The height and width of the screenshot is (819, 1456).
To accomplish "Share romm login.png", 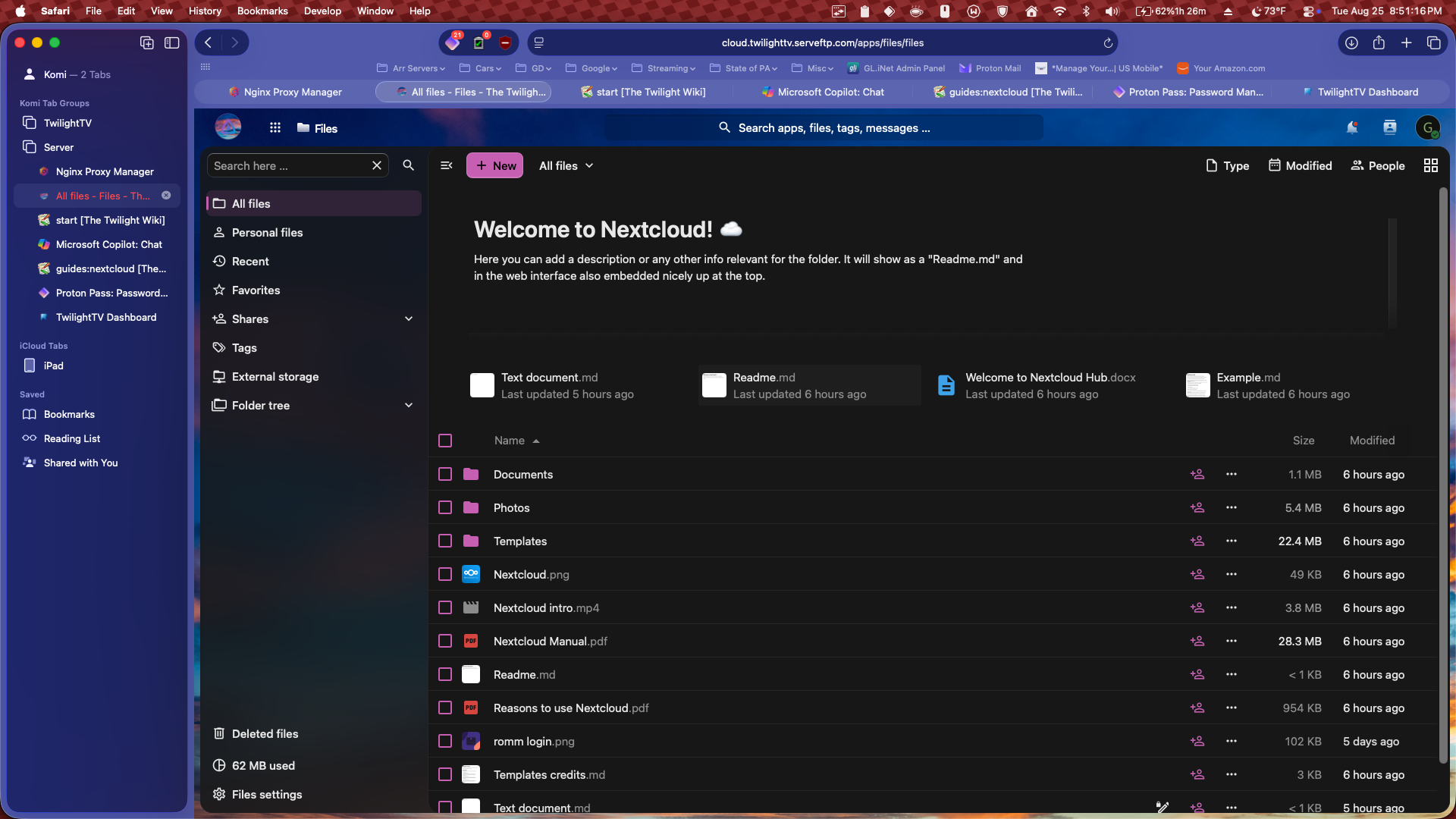I will [1197, 742].
